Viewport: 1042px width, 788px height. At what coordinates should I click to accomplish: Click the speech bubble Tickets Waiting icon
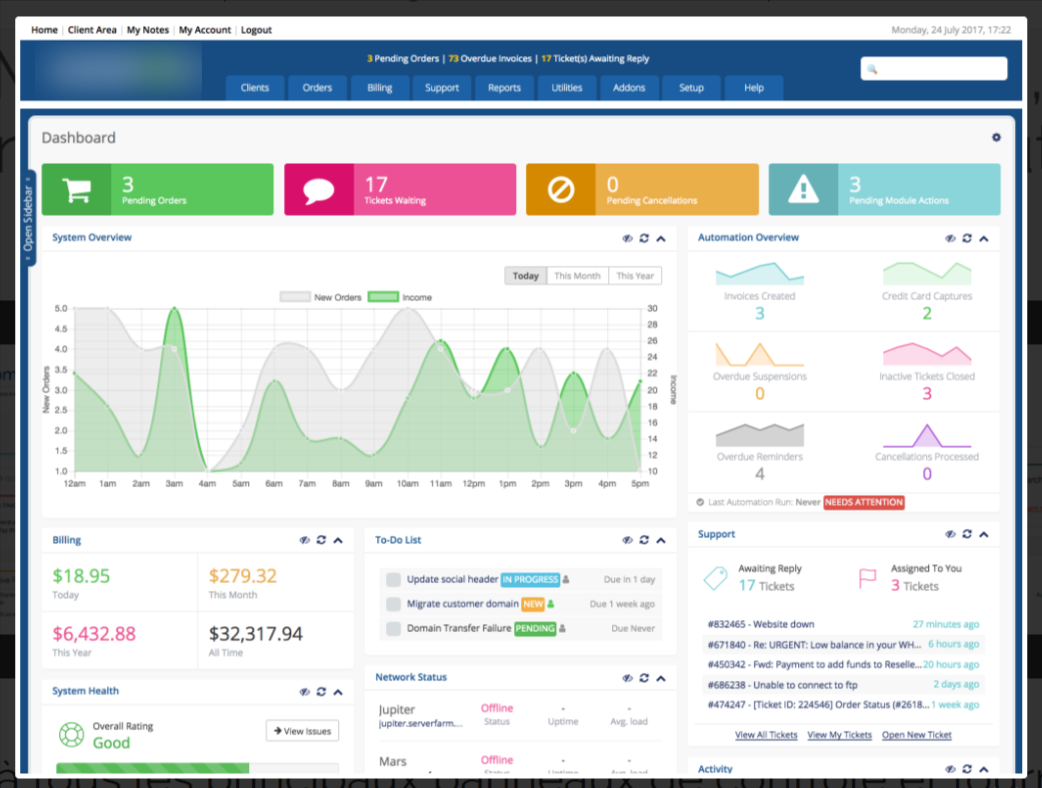(x=319, y=190)
